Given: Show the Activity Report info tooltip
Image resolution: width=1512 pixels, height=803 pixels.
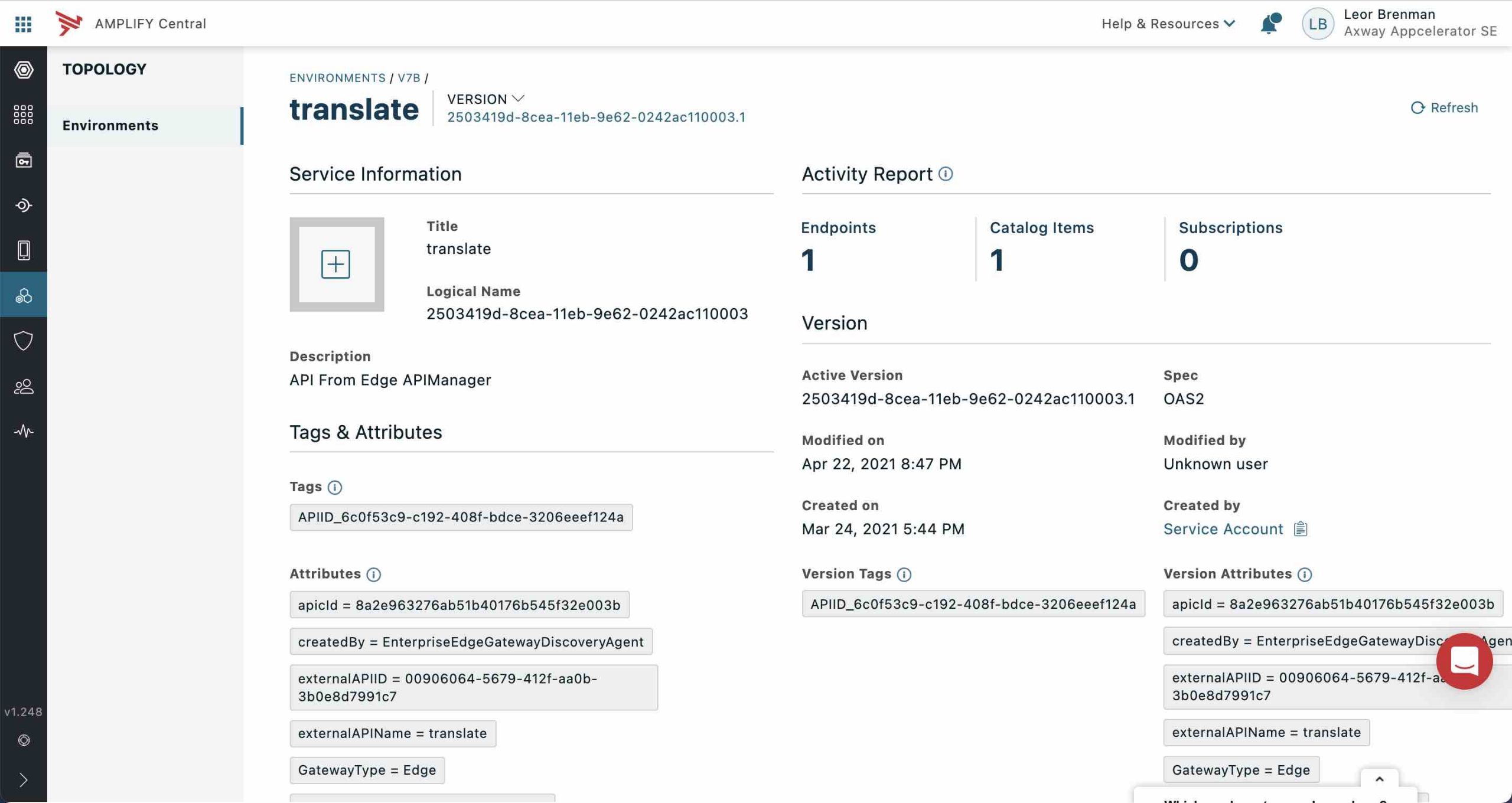Looking at the screenshot, I should click(x=946, y=174).
